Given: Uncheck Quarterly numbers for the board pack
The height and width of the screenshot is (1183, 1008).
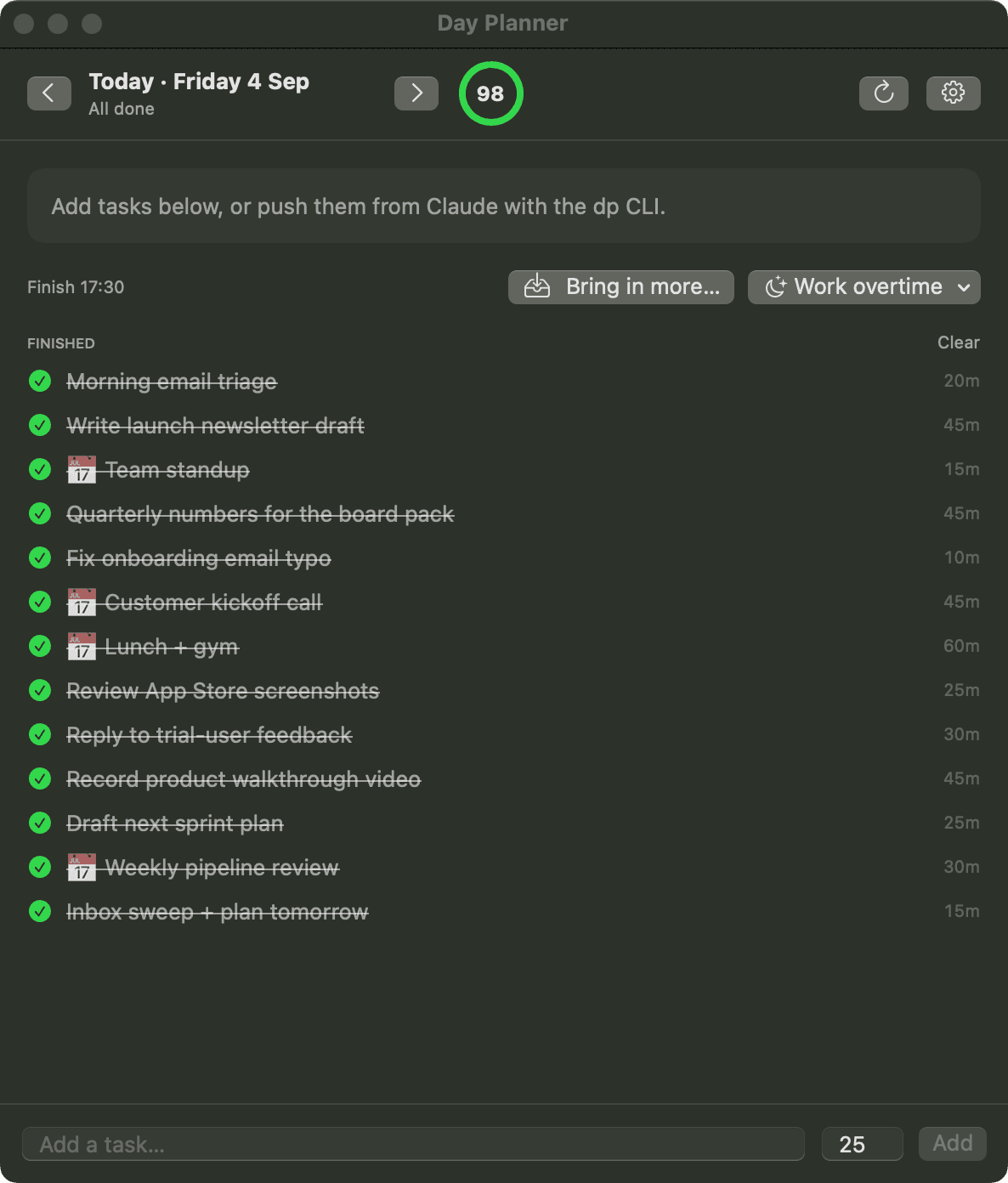Looking at the screenshot, I should [x=40, y=513].
